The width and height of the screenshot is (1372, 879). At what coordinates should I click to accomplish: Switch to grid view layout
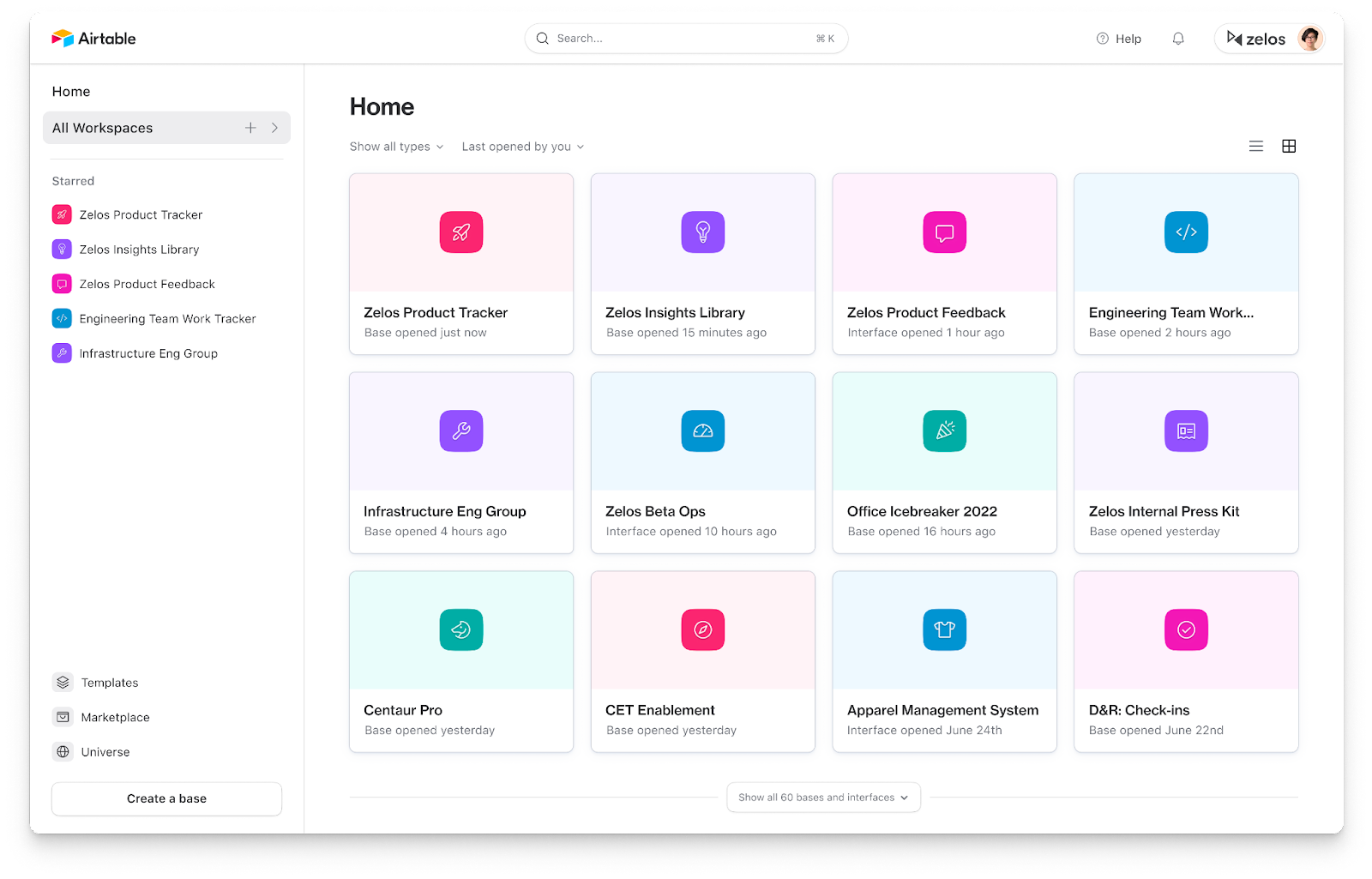click(x=1289, y=146)
